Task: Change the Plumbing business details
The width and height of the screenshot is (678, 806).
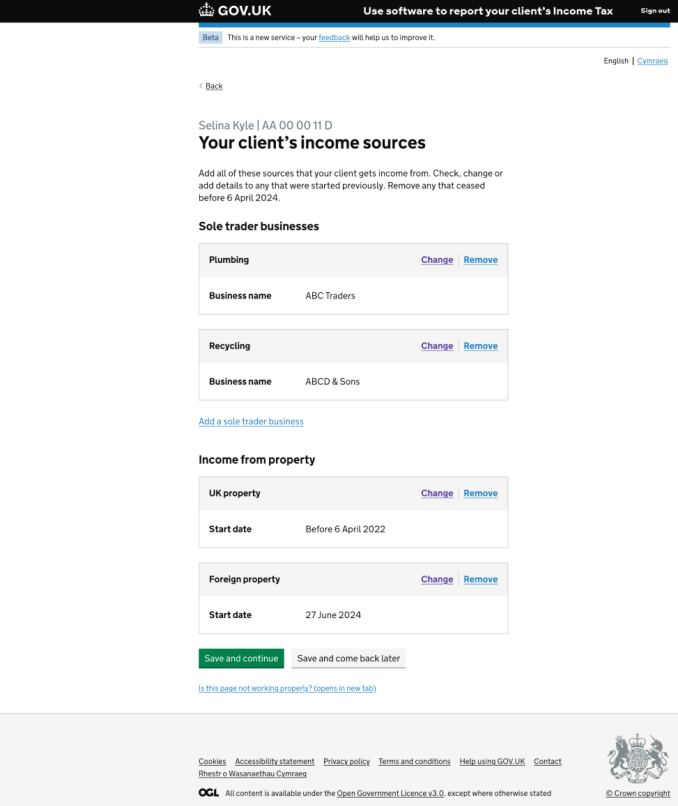Action: 437,260
